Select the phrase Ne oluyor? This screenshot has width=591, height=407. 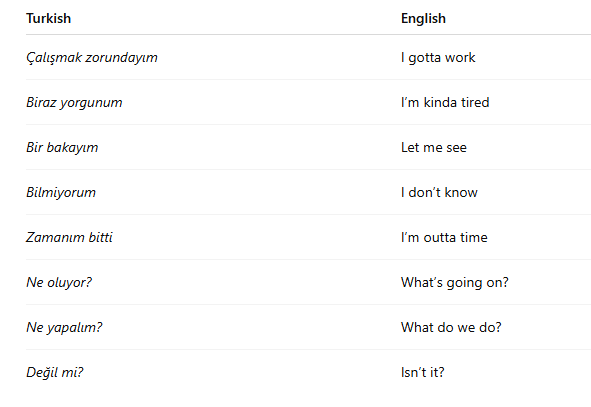(x=59, y=282)
